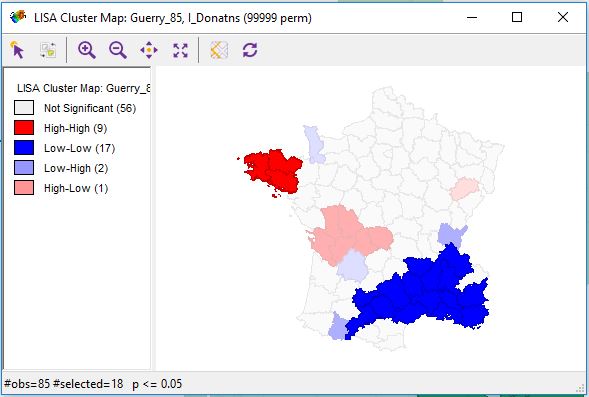Select the 'Low-Low (17)' legend label
Image resolution: width=589 pixels, height=397 pixels.
click(79, 148)
